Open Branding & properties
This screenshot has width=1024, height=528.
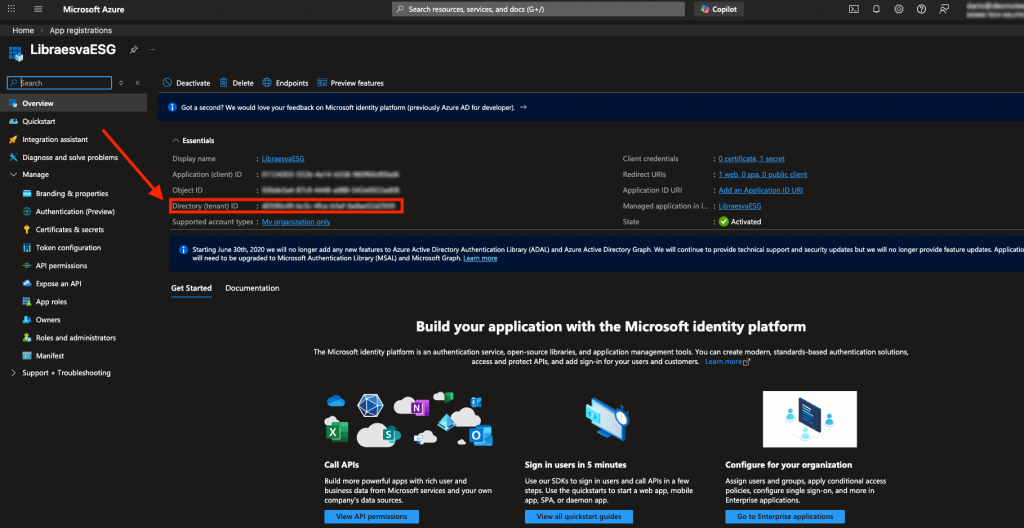tap(73, 193)
